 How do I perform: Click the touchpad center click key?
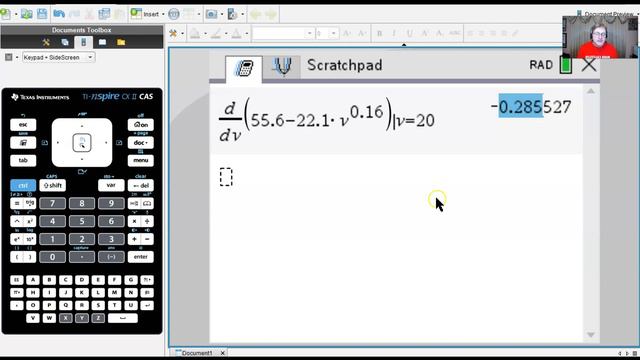point(82,143)
